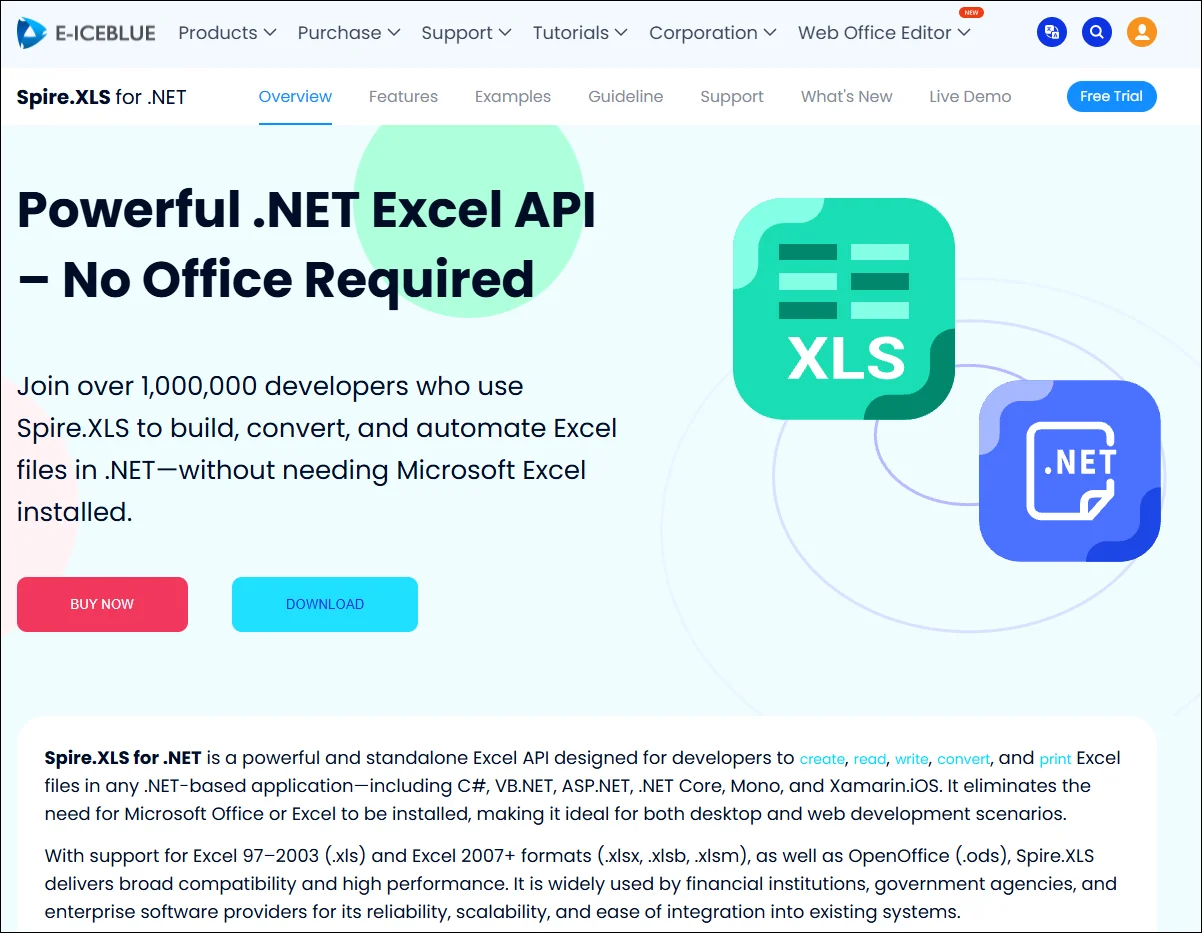Follow the "create" link
This screenshot has height=933, width=1202.
(822, 759)
